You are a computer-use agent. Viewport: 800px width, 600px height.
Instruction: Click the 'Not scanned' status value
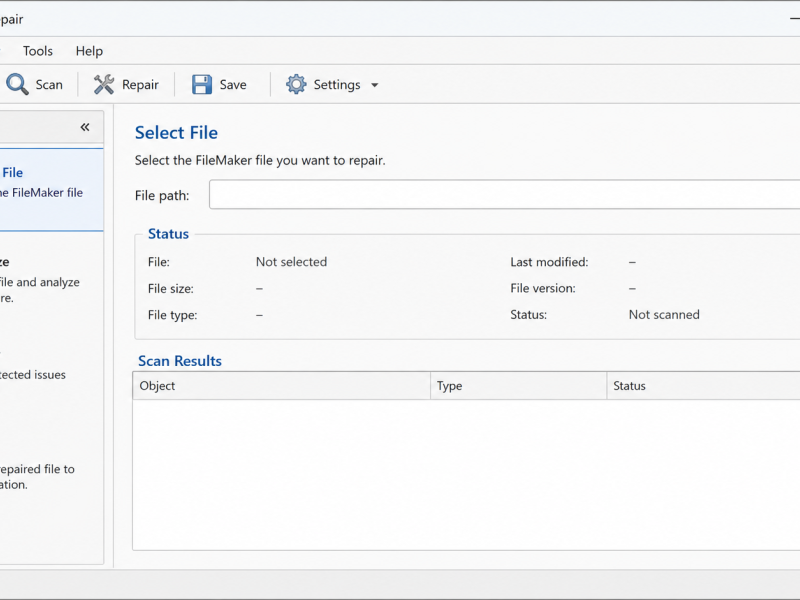[x=664, y=314]
